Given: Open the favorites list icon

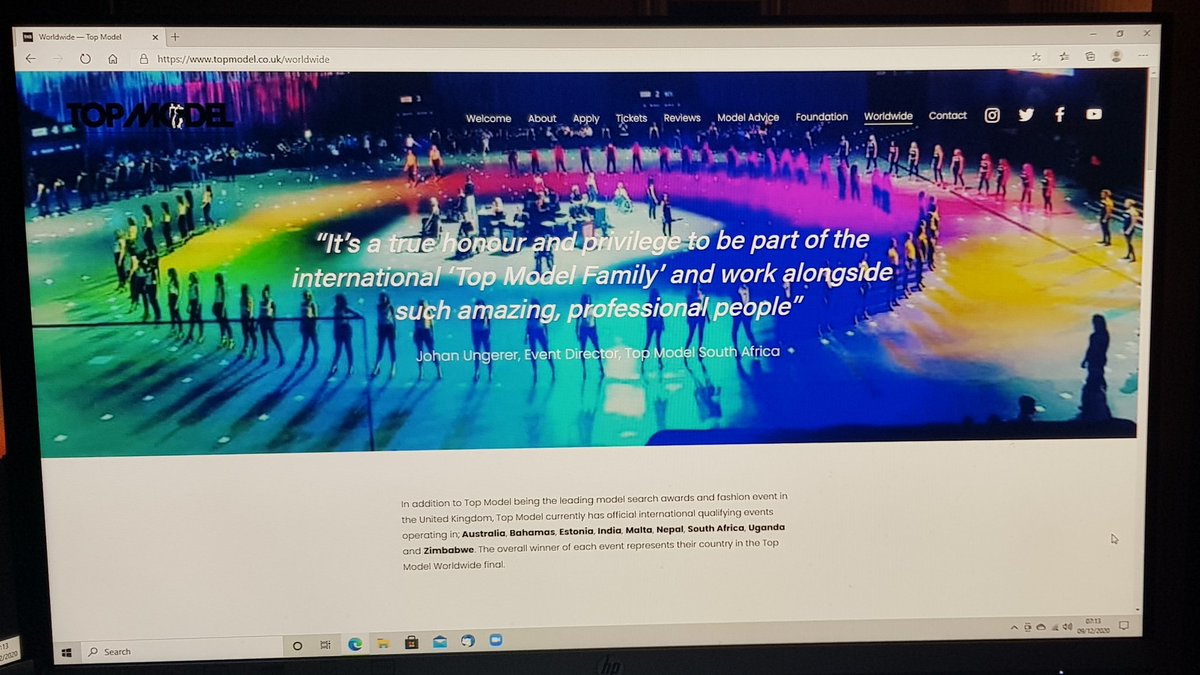Looking at the screenshot, I should 1064,56.
